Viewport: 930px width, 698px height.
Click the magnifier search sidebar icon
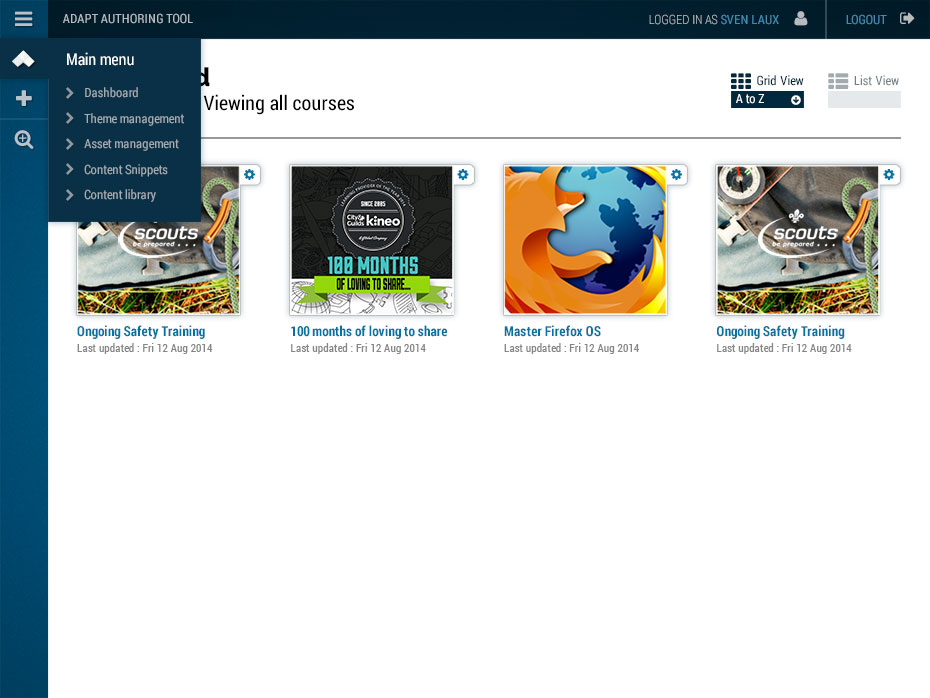24,140
